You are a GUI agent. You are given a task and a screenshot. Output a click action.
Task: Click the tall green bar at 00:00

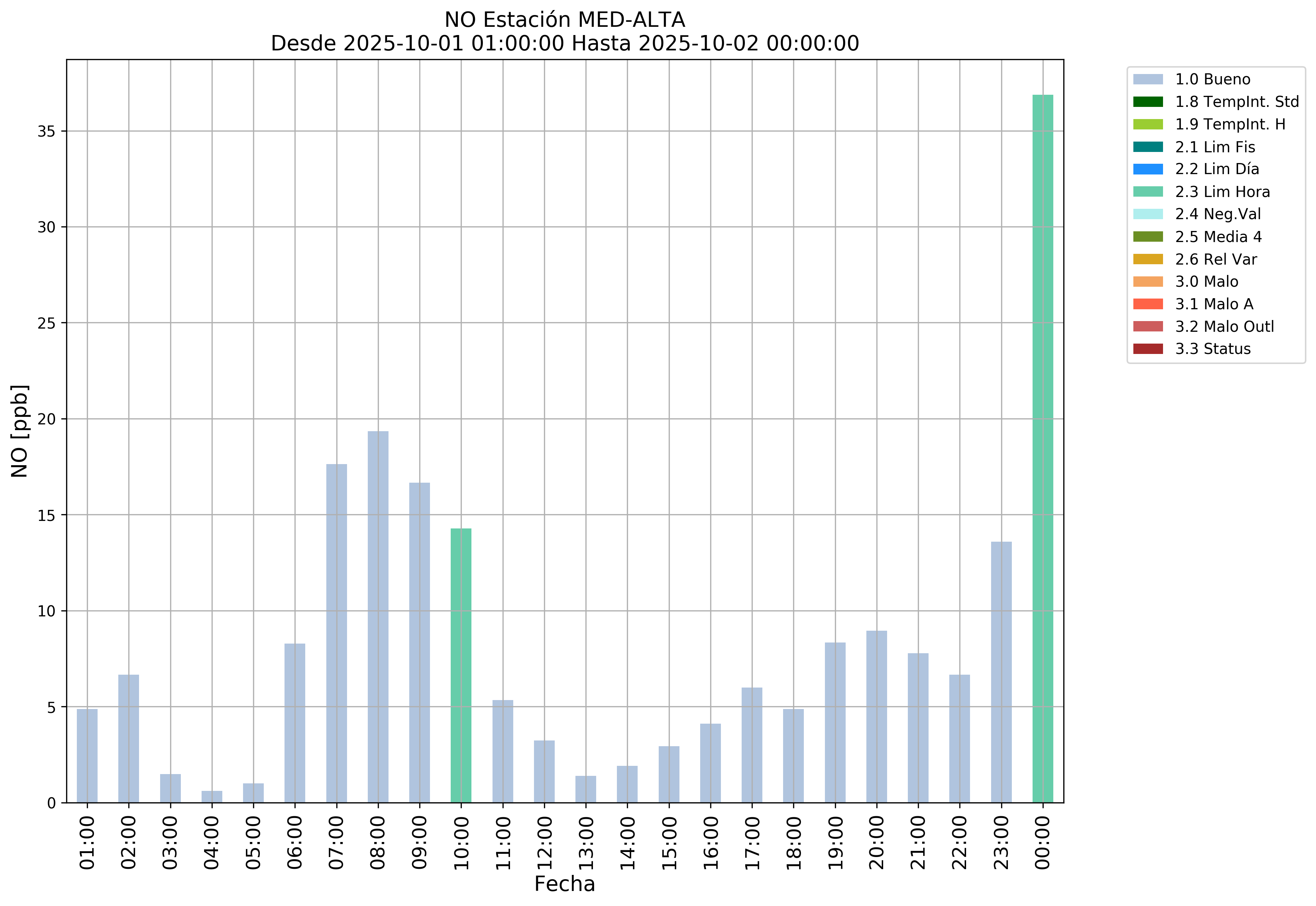coord(1043,448)
